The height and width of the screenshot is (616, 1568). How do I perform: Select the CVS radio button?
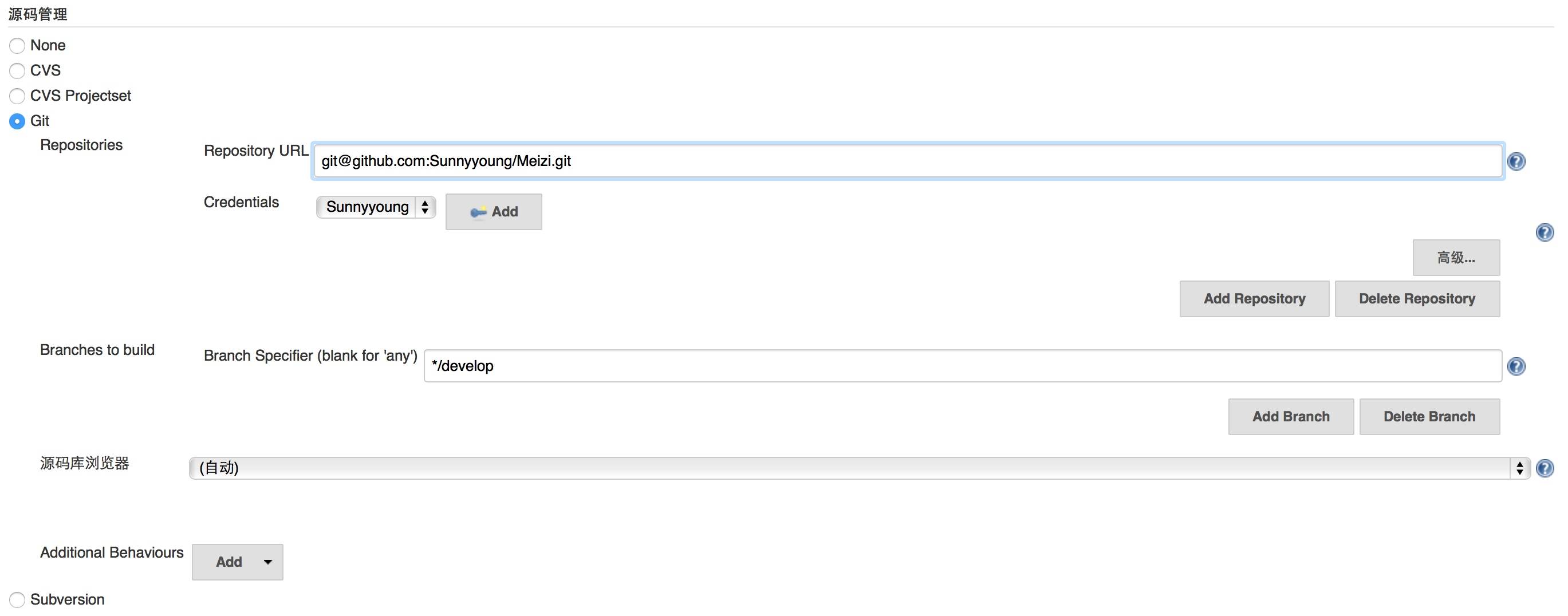point(17,70)
